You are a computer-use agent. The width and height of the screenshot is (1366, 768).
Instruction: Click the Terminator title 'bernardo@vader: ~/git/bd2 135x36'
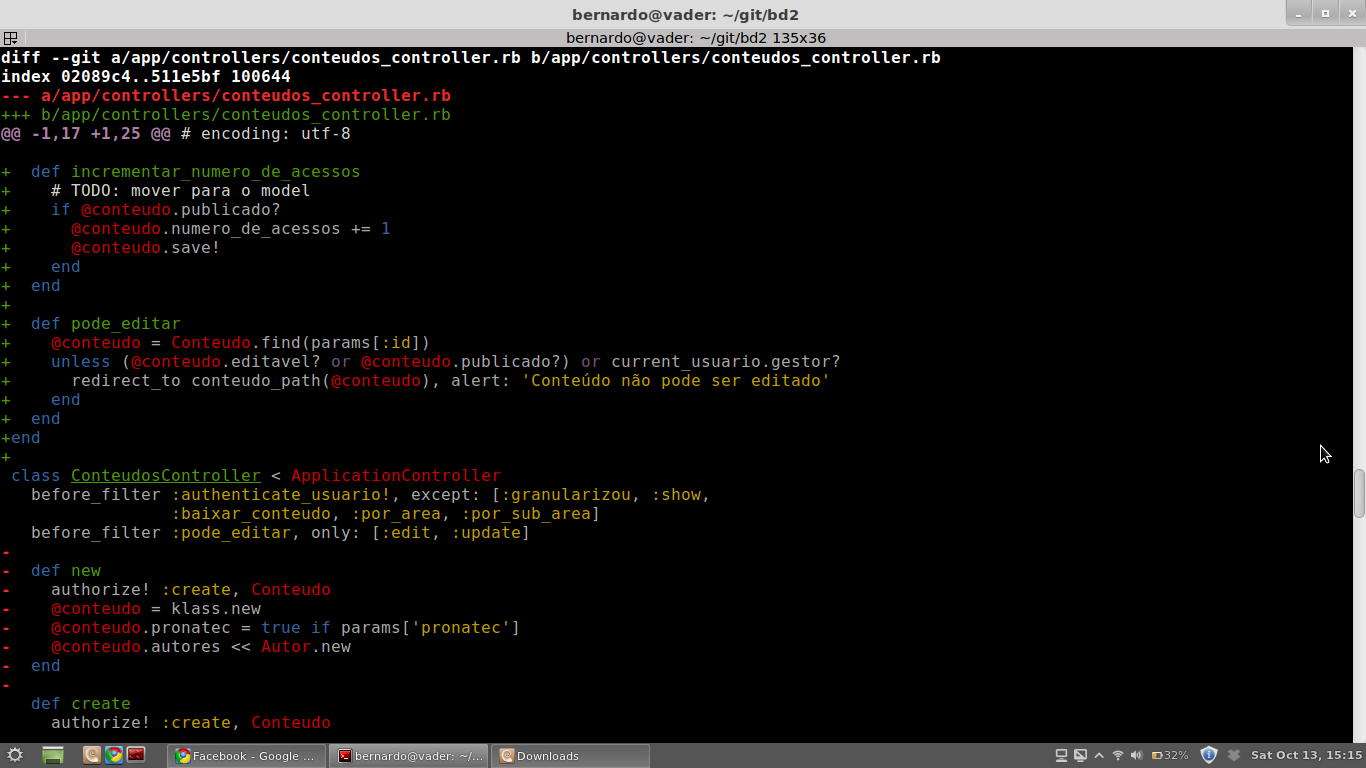click(696, 38)
